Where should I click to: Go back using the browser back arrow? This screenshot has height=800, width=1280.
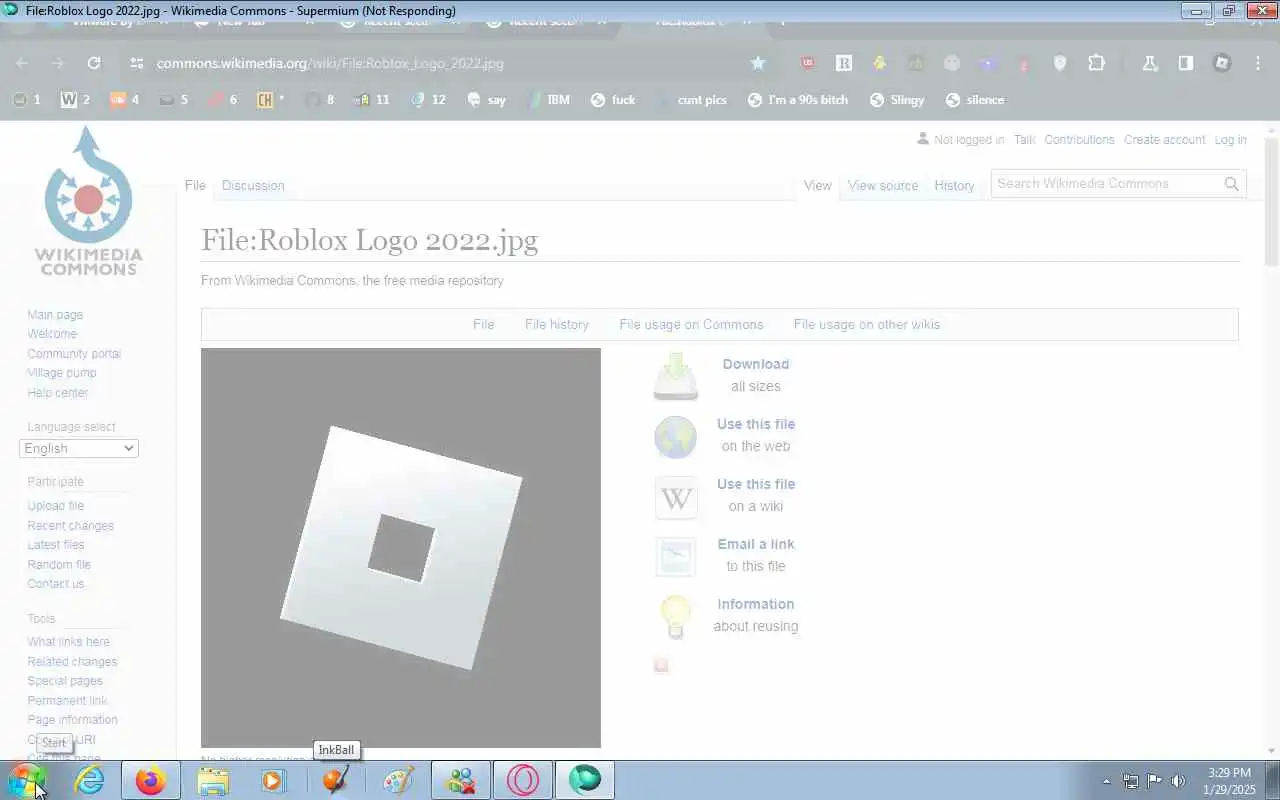pyautogui.click(x=22, y=63)
